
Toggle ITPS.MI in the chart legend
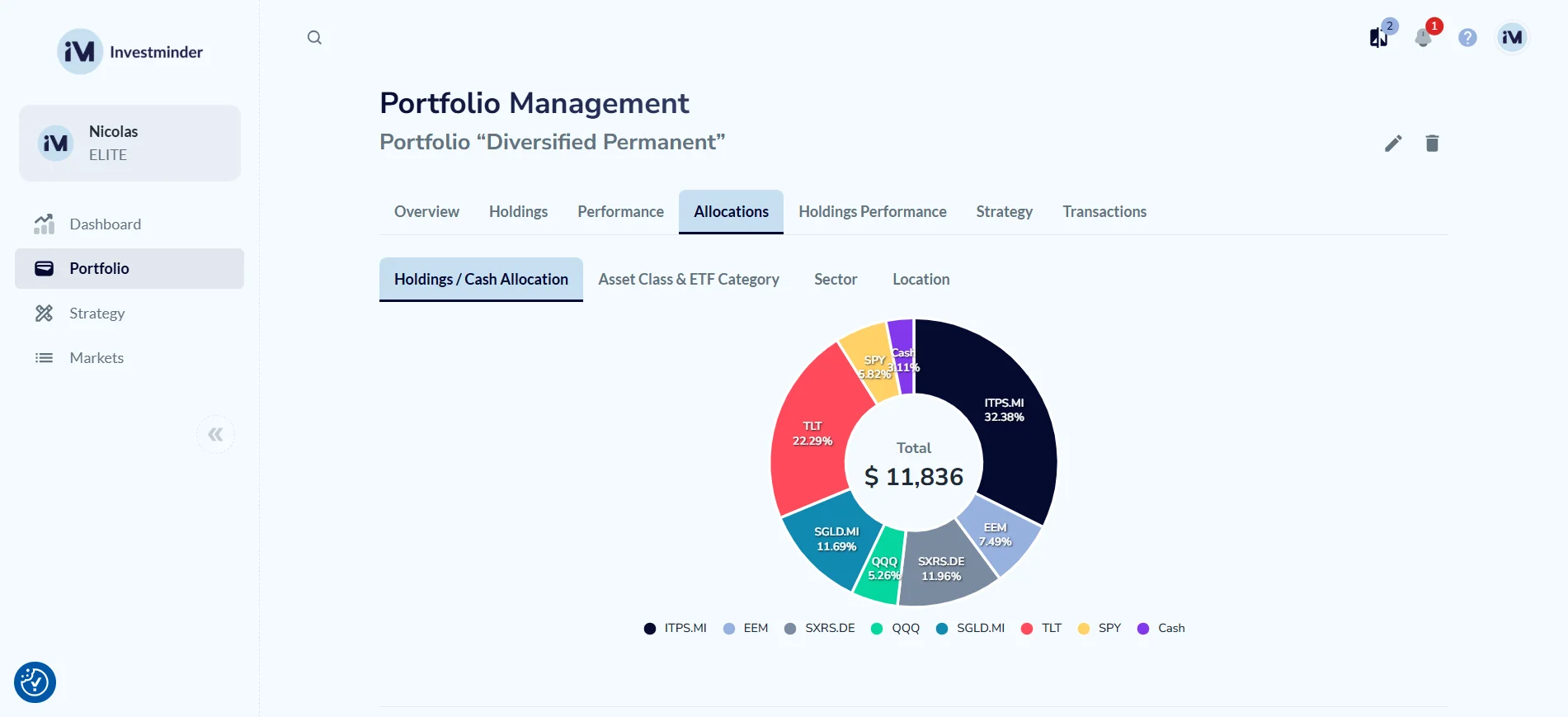pyautogui.click(x=676, y=629)
